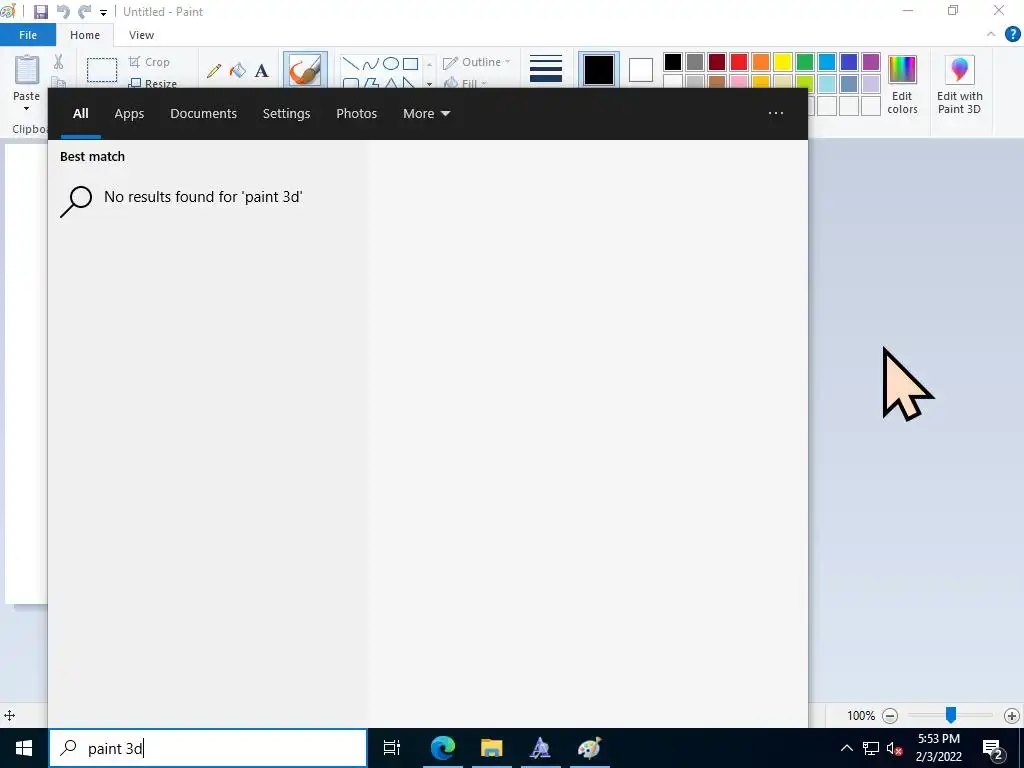Zoom in with the plus button
1024x768 pixels.
(1012, 716)
